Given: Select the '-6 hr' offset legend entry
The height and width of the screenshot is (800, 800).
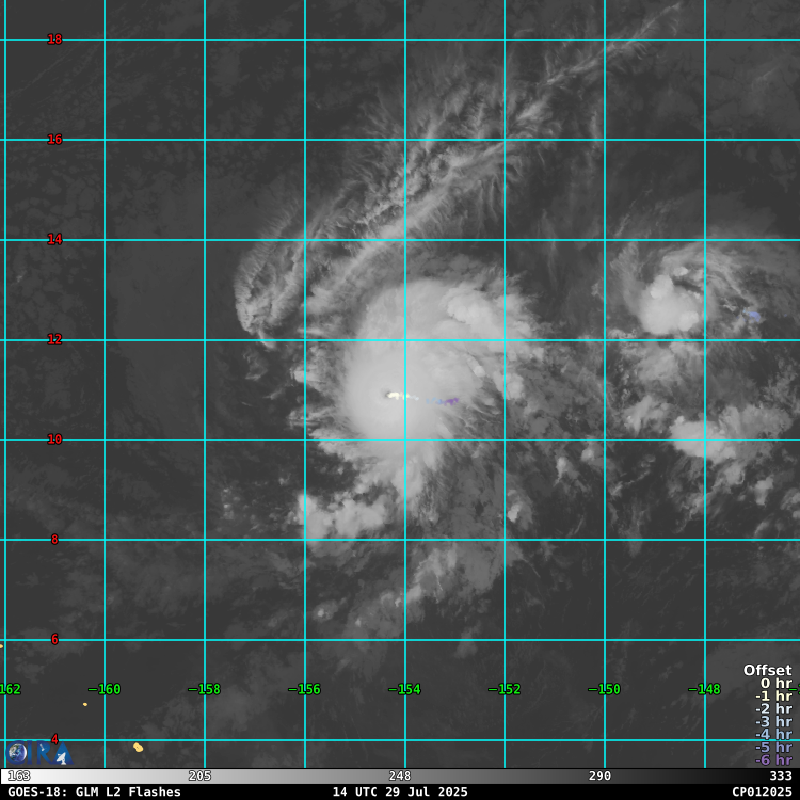Looking at the screenshot, I should pos(772,760).
